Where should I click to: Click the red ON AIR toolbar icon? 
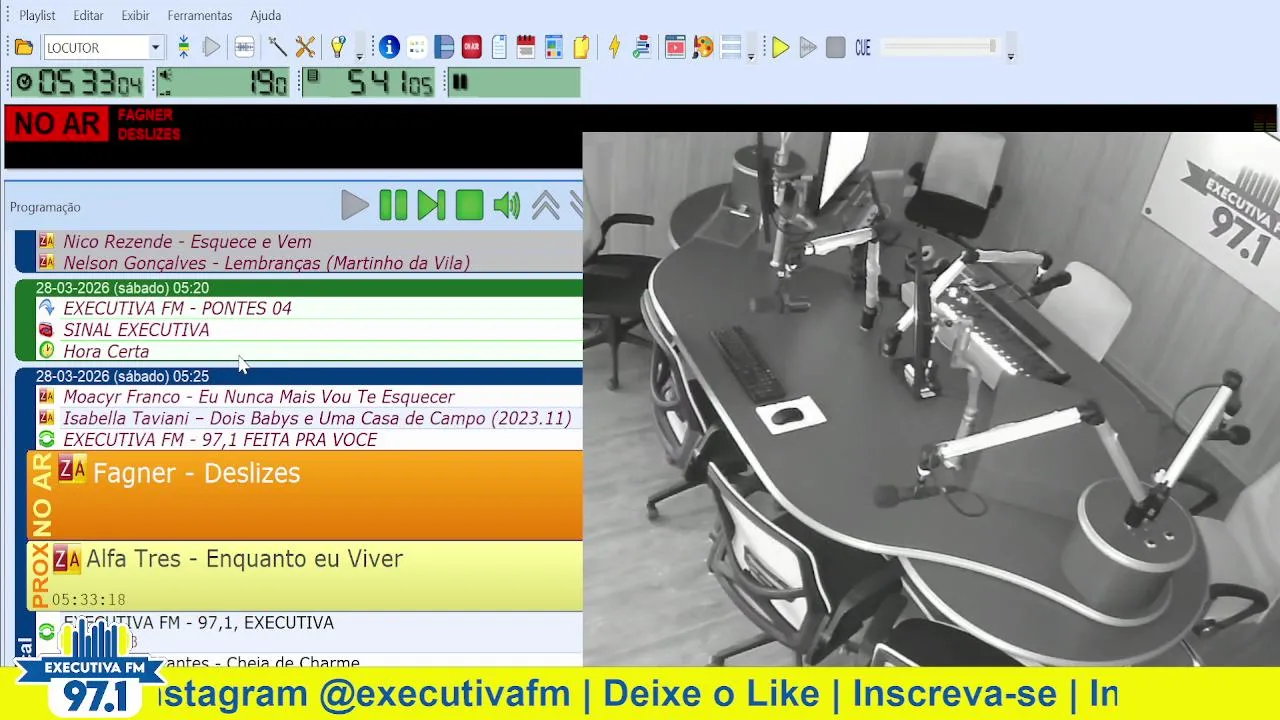pos(471,47)
